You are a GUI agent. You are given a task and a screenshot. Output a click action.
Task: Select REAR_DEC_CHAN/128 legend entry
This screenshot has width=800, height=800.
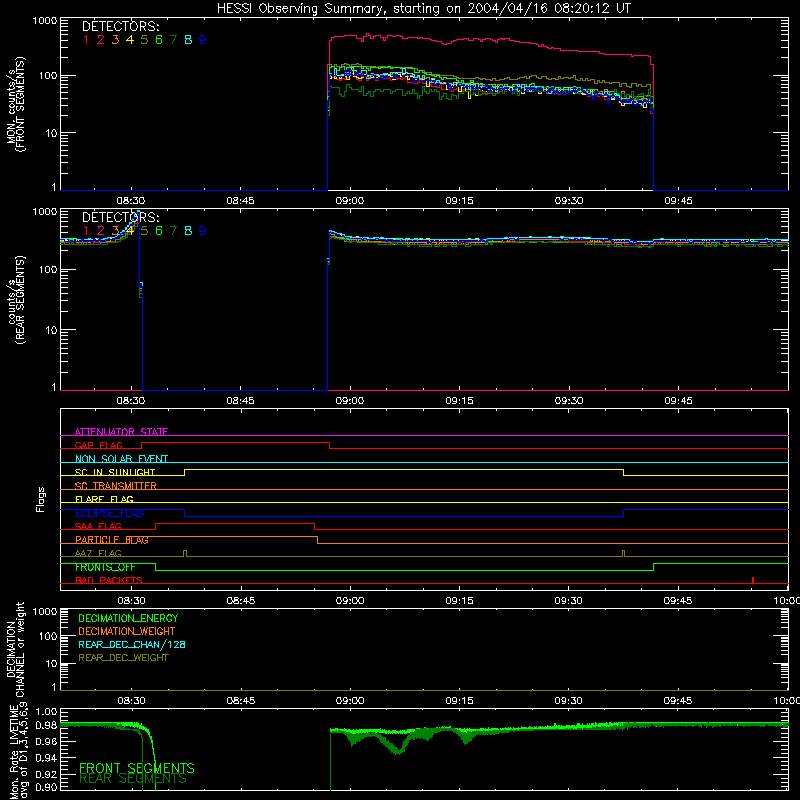pyautogui.click(x=132, y=645)
